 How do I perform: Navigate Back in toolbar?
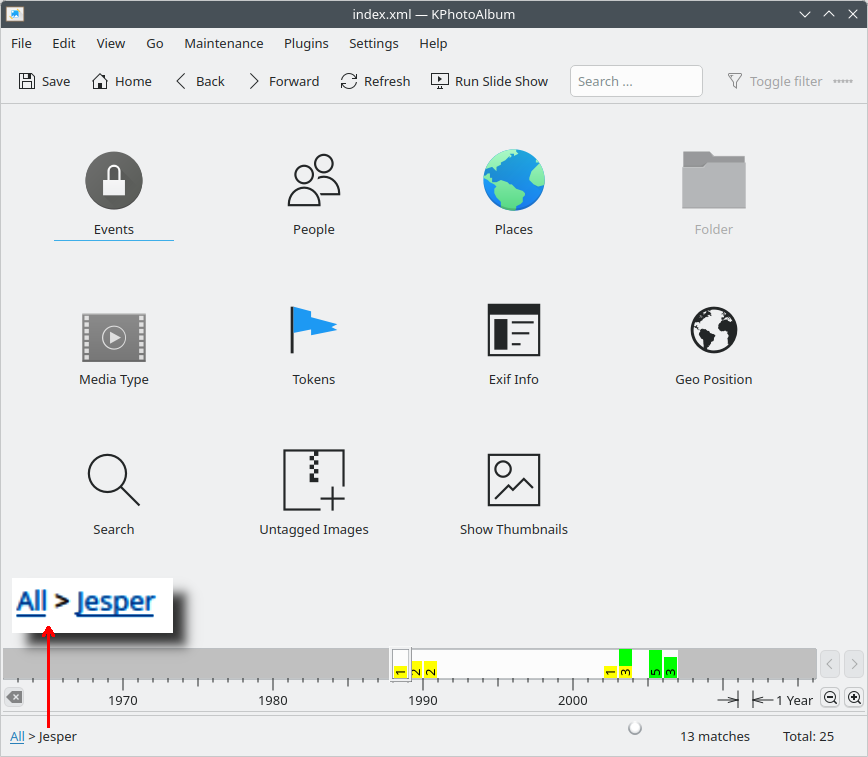coord(200,81)
